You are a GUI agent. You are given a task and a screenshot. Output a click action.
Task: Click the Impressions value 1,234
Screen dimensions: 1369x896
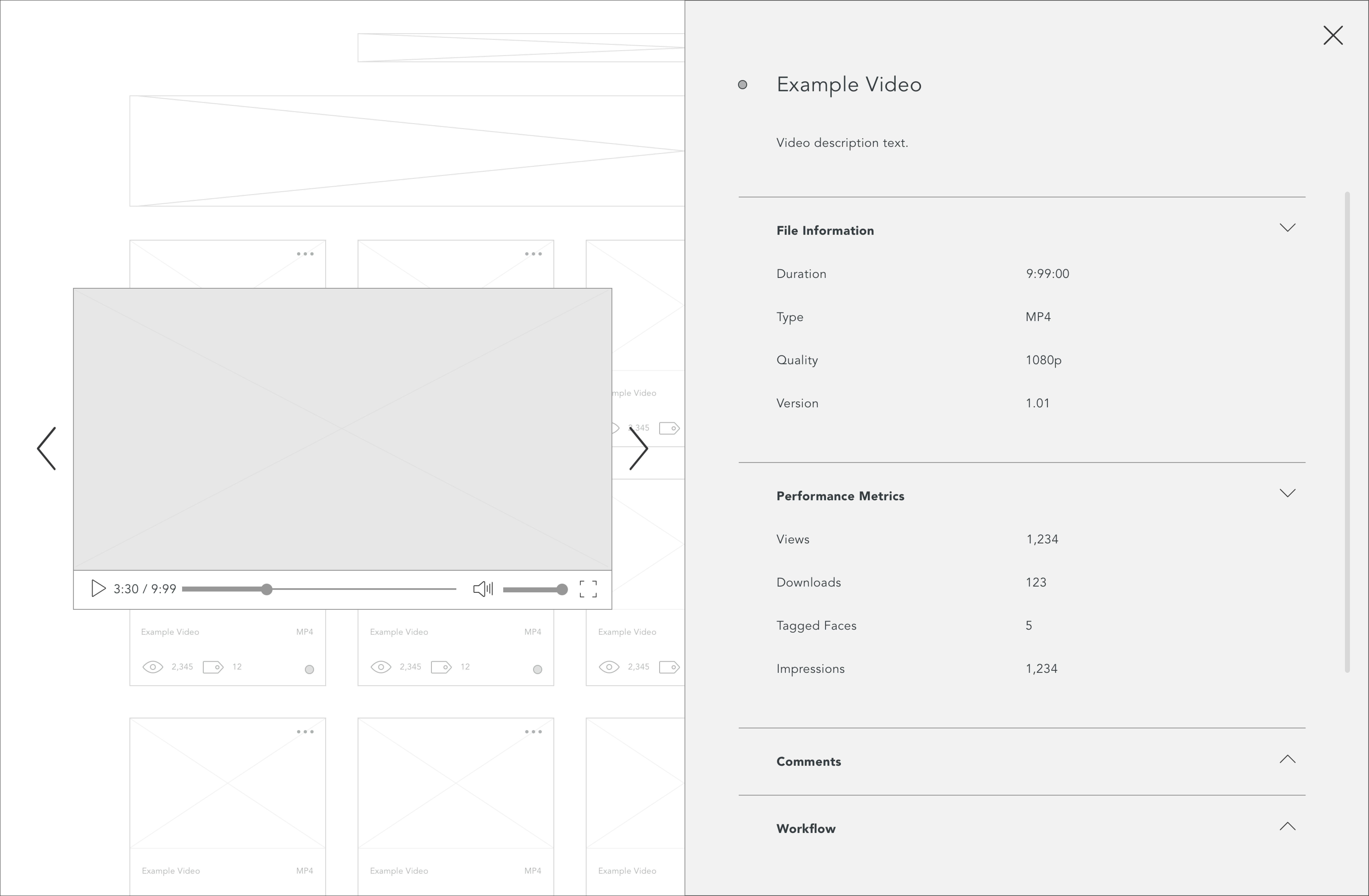tap(1042, 669)
